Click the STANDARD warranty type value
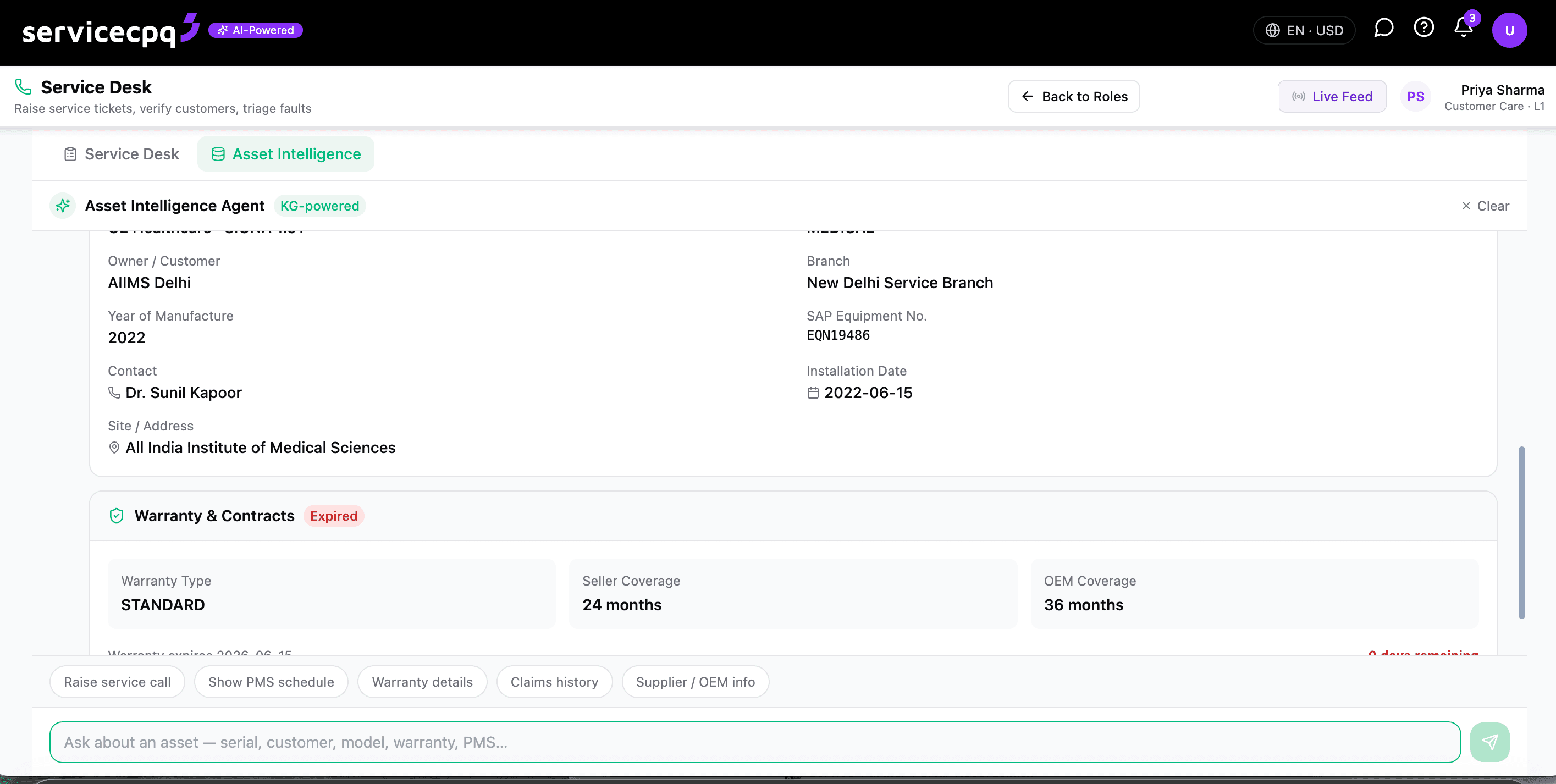 tap(163, 605)
